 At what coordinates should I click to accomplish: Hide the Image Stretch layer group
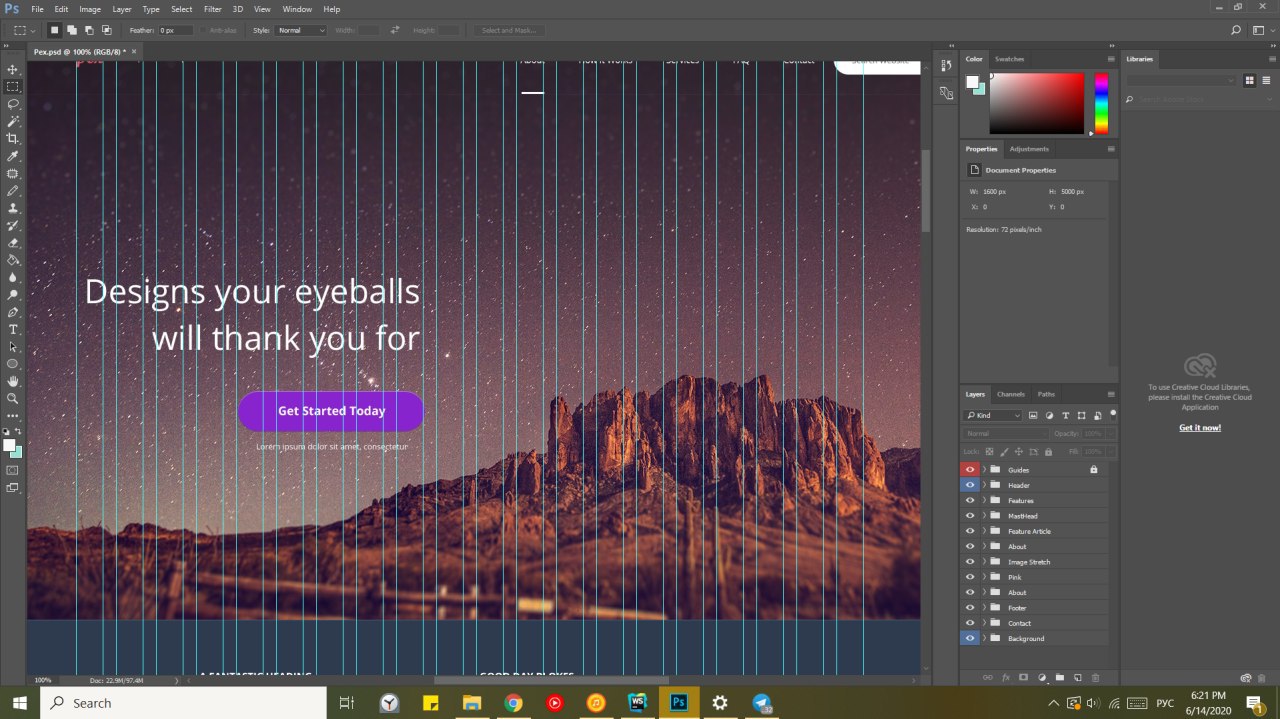(x=969, y=562)
